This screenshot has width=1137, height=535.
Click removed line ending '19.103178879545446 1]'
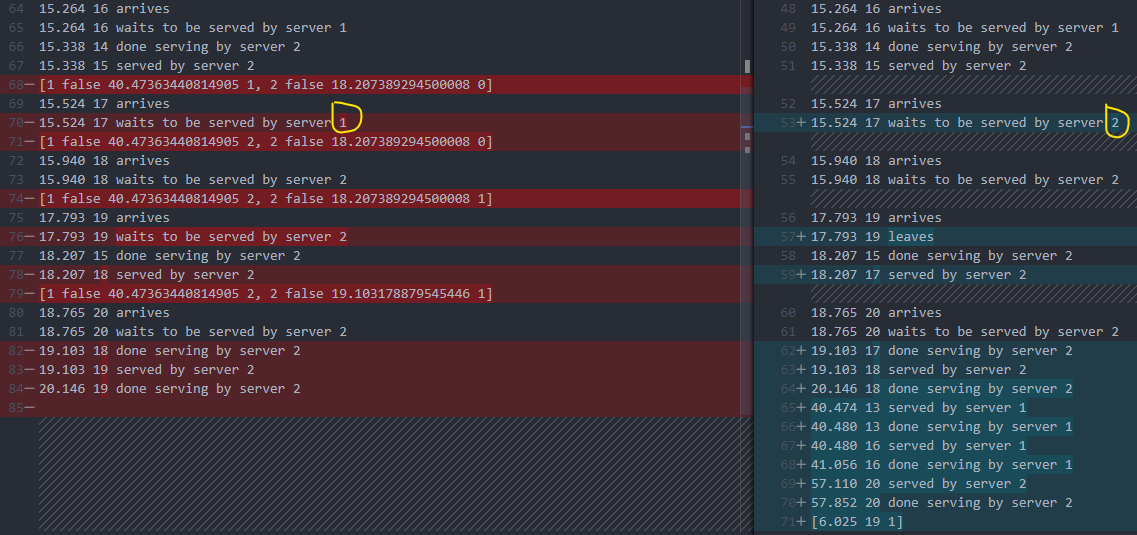[x=265, y=294]
